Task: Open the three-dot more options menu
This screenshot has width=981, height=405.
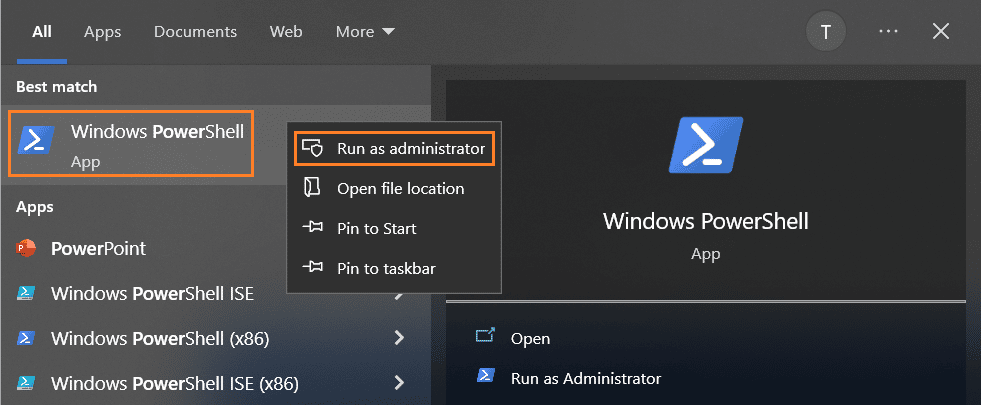Action: 888,32
